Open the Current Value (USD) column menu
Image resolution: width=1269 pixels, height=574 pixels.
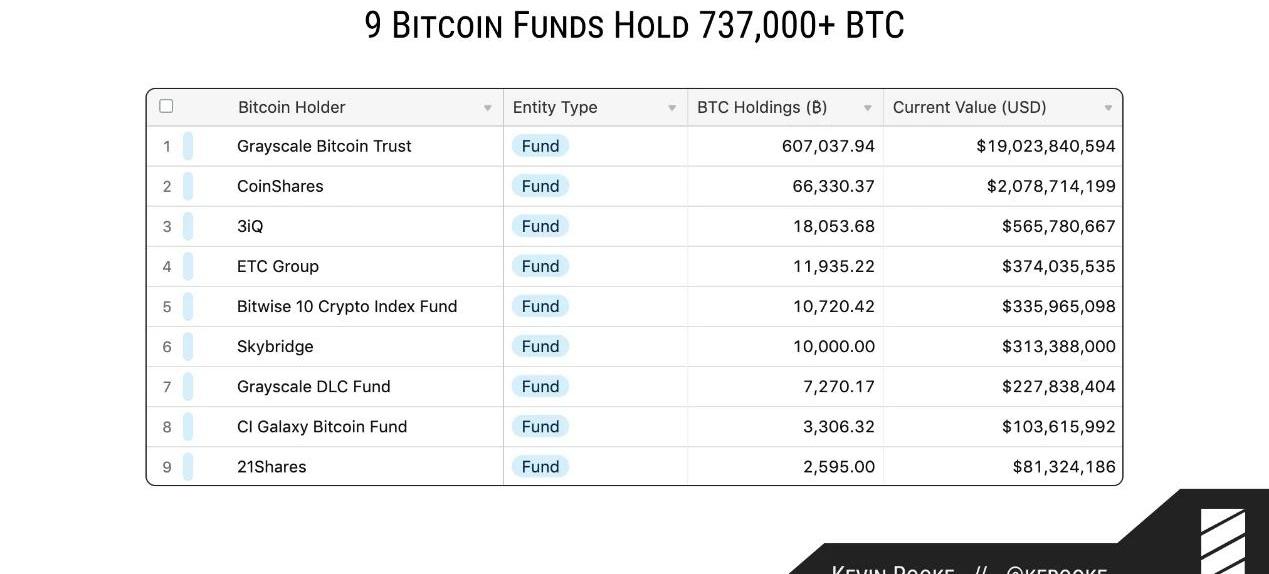click(1108, 108)
